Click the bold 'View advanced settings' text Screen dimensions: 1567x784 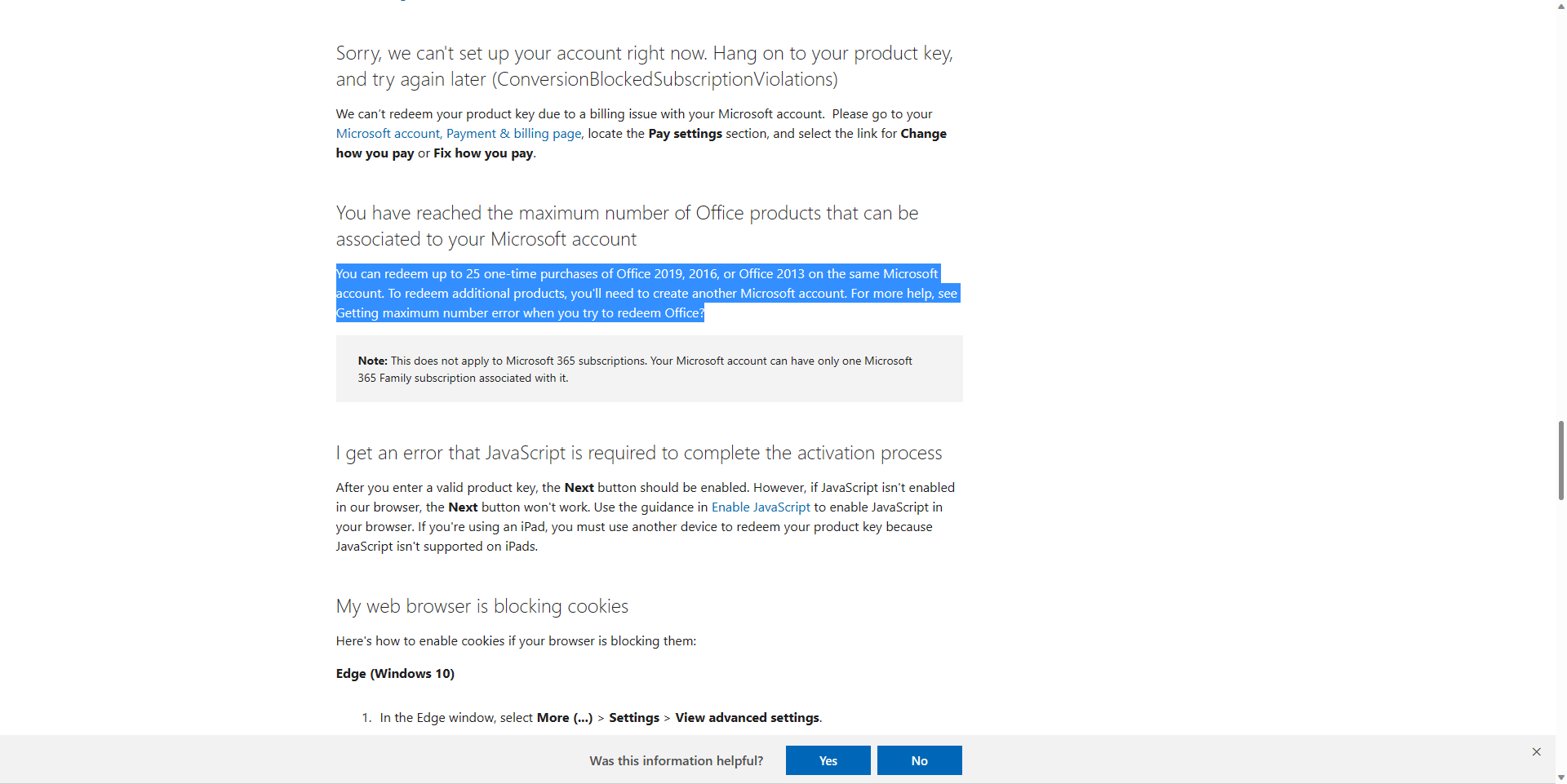click(x=747, y=718)
